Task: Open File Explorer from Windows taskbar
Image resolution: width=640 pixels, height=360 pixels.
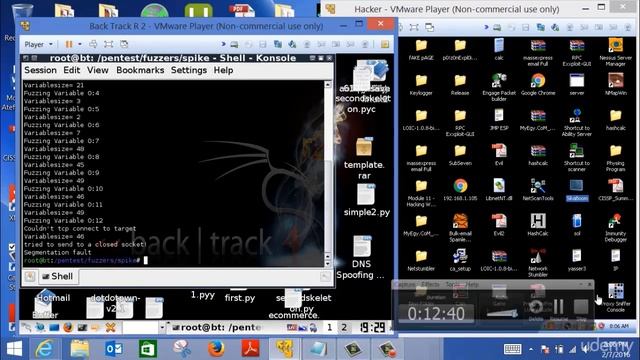Action: [x=79, y=349]
